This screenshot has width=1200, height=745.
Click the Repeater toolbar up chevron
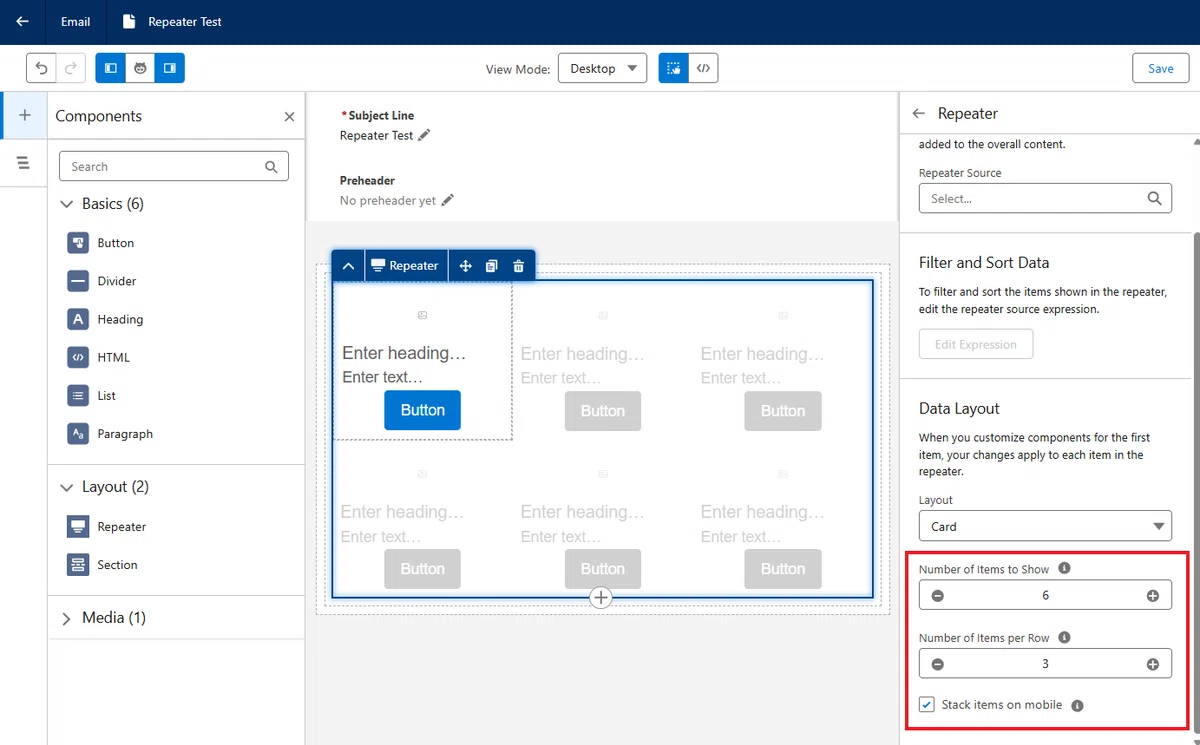pyautogui.click(x=348, y=266)
